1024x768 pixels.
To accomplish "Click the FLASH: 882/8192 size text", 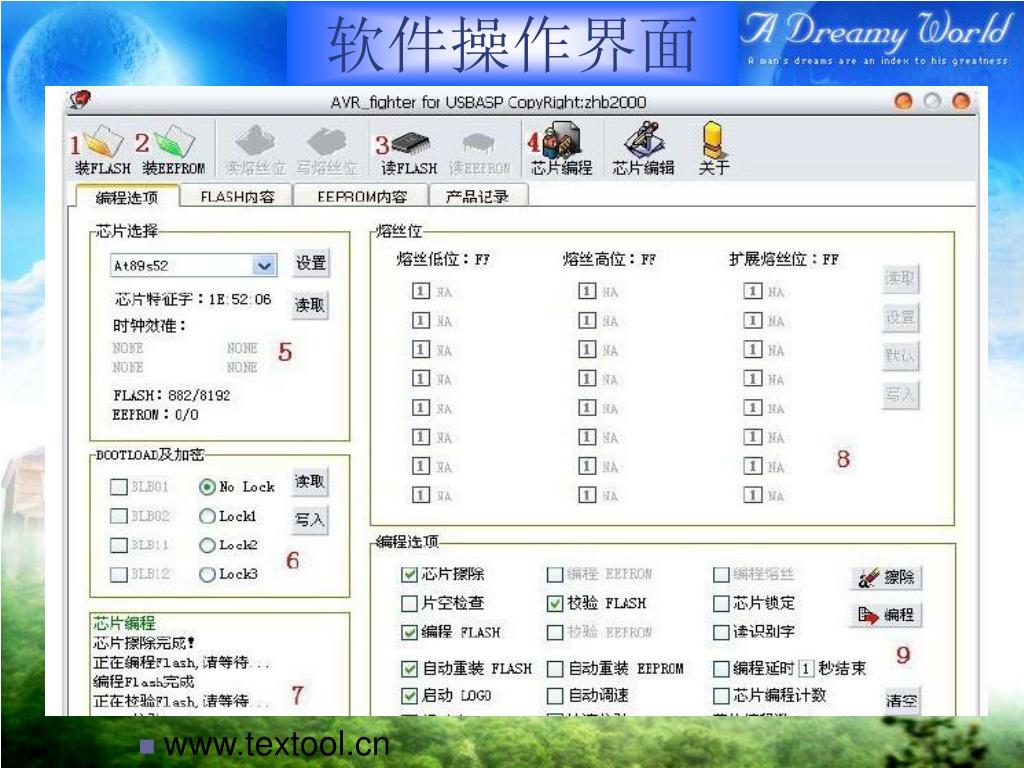I will [x=171, y=395].
